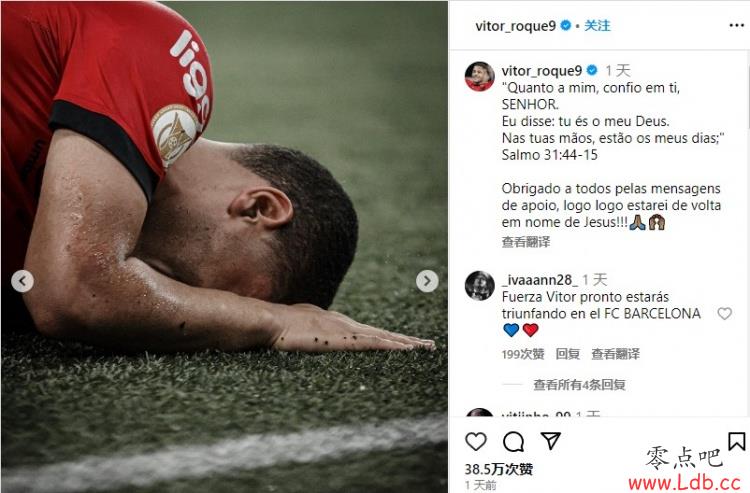
Task: Like _ivaaann28_ comment heart
Action: tap(725, 314)
